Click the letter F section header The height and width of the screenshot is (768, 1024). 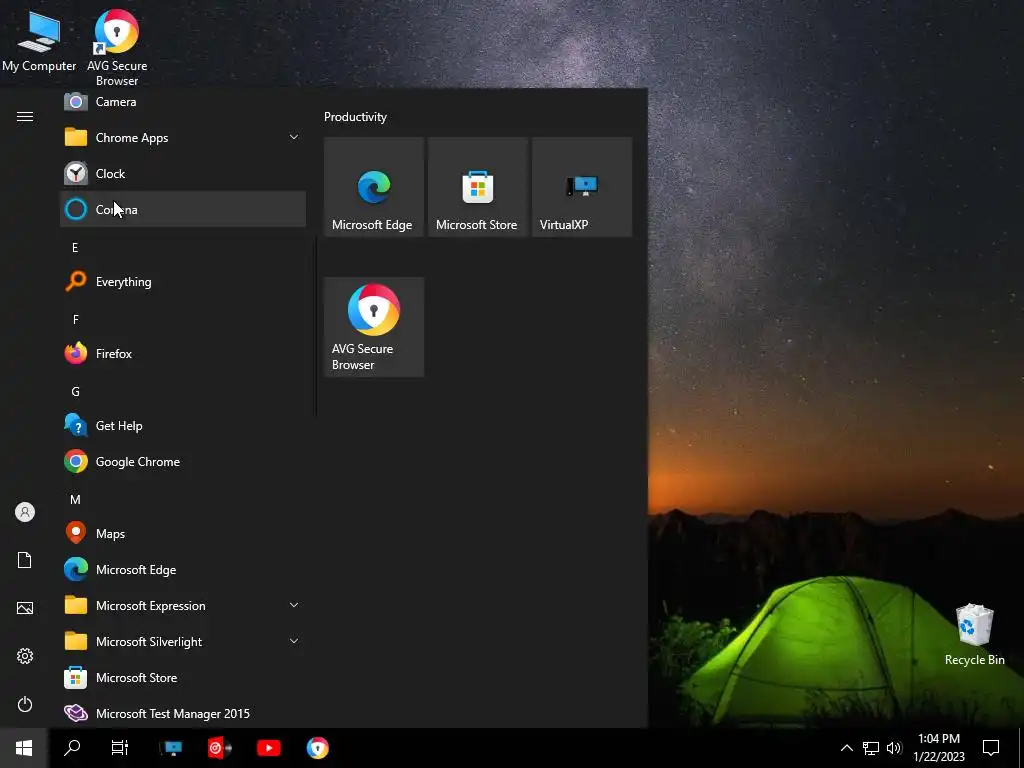(75, 319)
